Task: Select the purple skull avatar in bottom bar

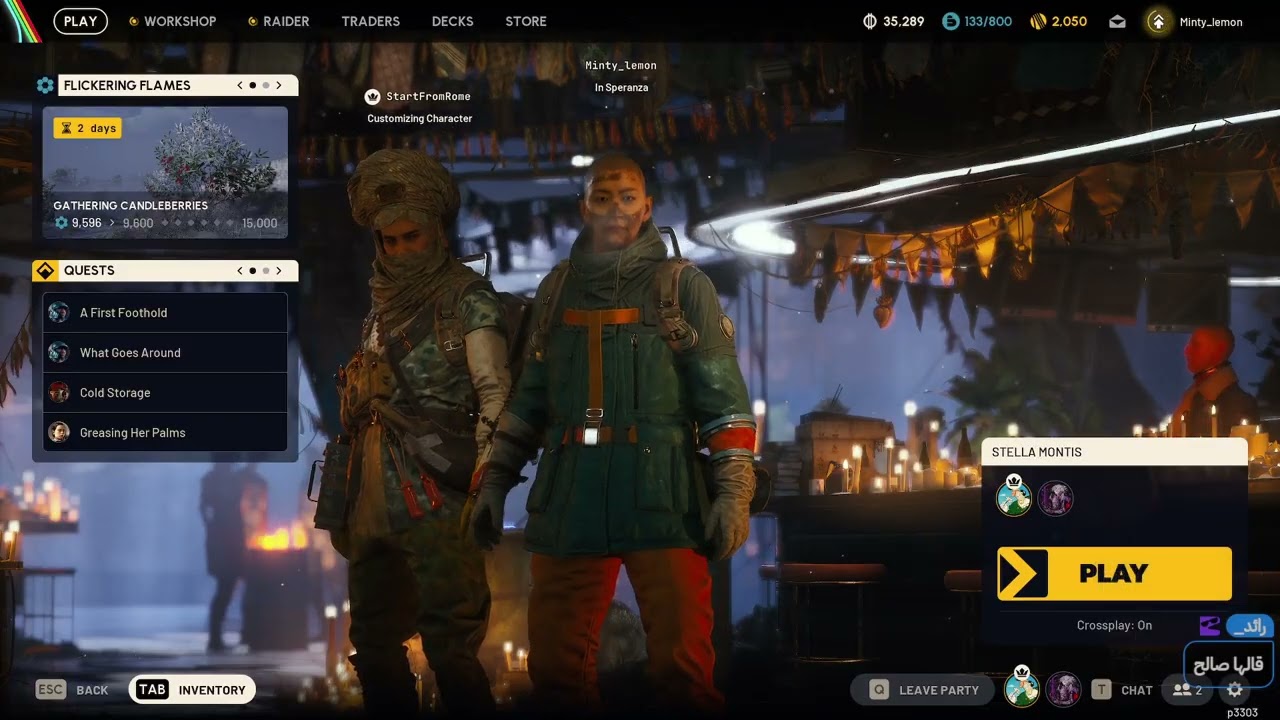Action: click(x=1063, y=689)
